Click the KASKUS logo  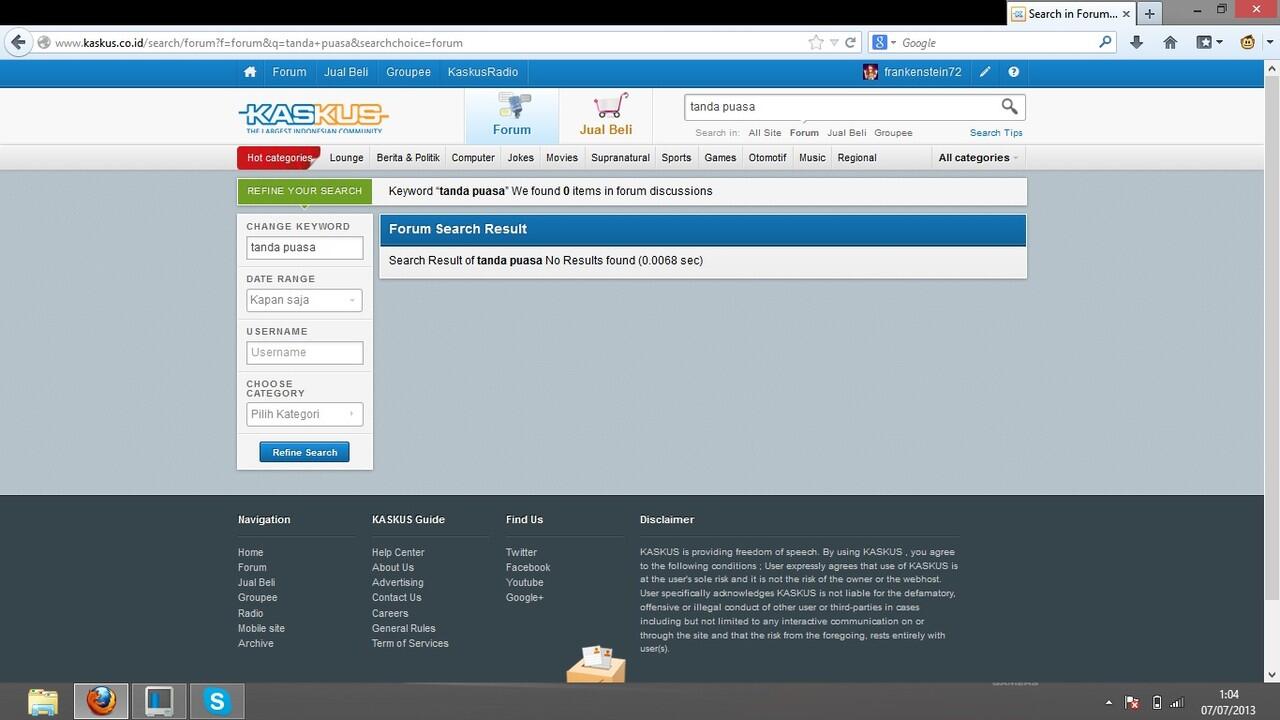313,117
